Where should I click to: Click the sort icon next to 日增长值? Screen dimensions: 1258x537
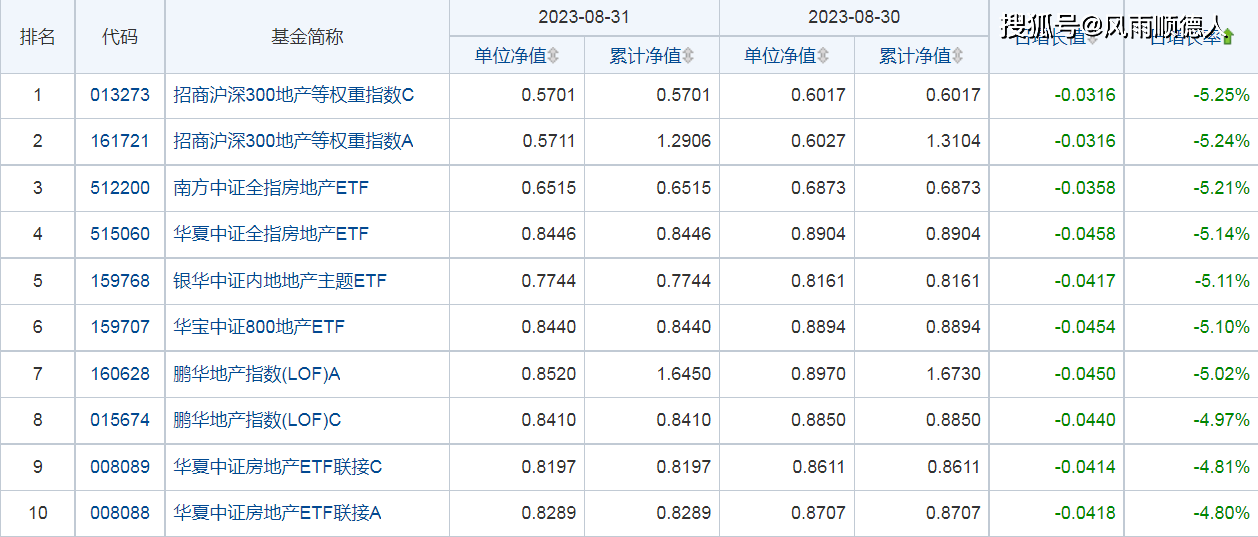[x=1092, y=38]
